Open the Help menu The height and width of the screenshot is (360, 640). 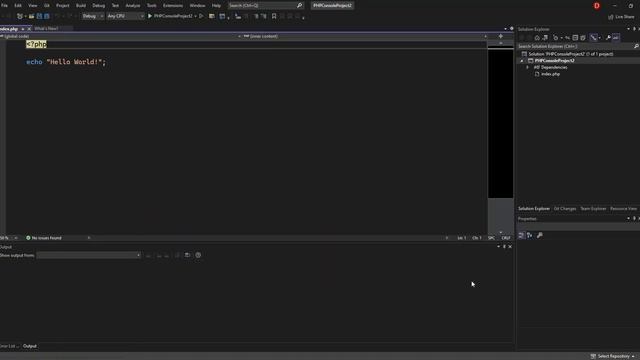click(x=216, y=5)
